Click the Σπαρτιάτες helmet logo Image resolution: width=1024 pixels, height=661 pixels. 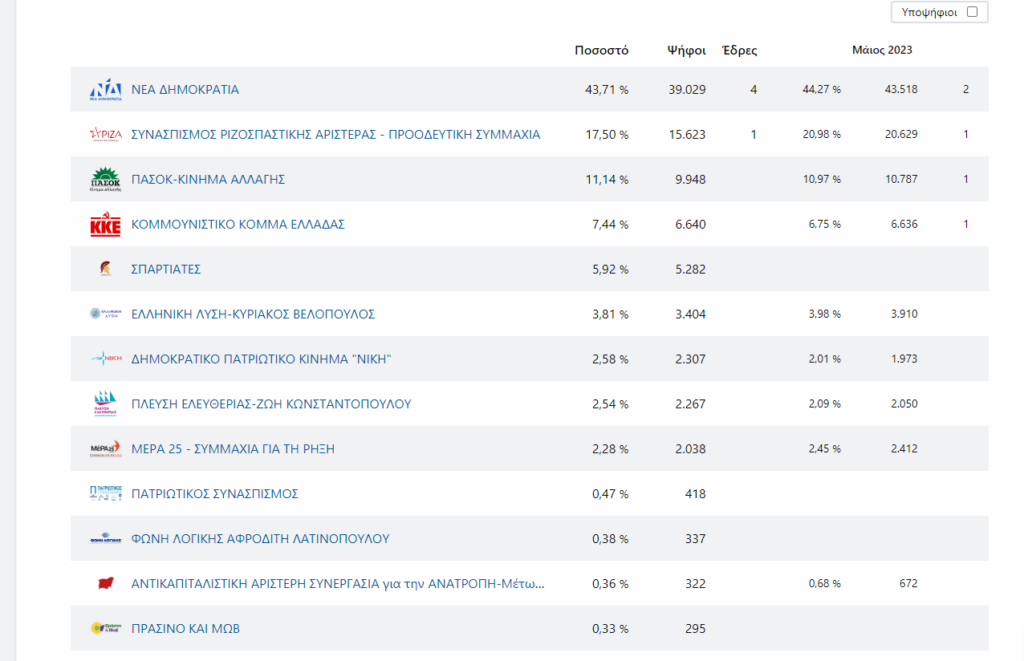click(105, 268)
